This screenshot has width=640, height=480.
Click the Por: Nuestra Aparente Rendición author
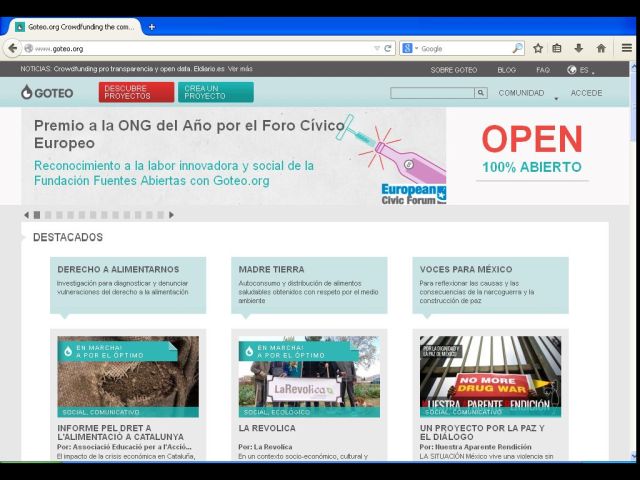point(476,447)
